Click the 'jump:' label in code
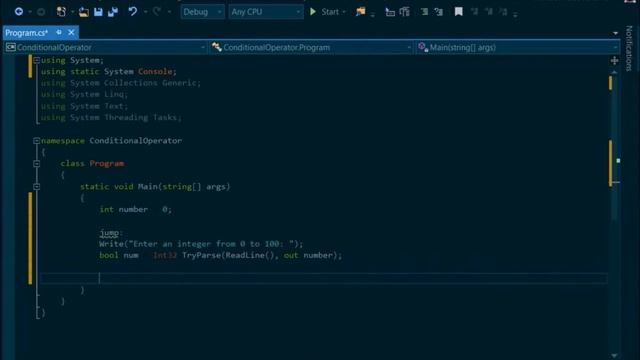Image resolution: width=640 pixels, height=360 pixels. point(111,233)
